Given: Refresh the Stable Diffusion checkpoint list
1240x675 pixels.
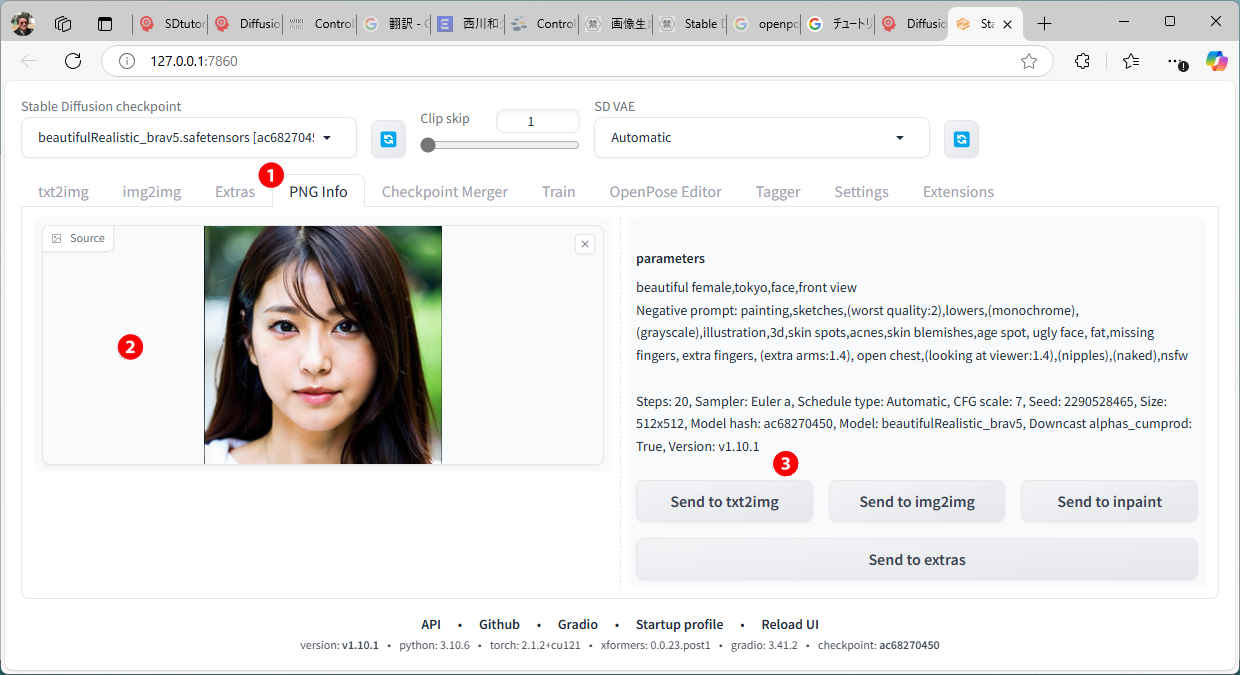Looking at the screenshot, I should [x=388, y=139].
